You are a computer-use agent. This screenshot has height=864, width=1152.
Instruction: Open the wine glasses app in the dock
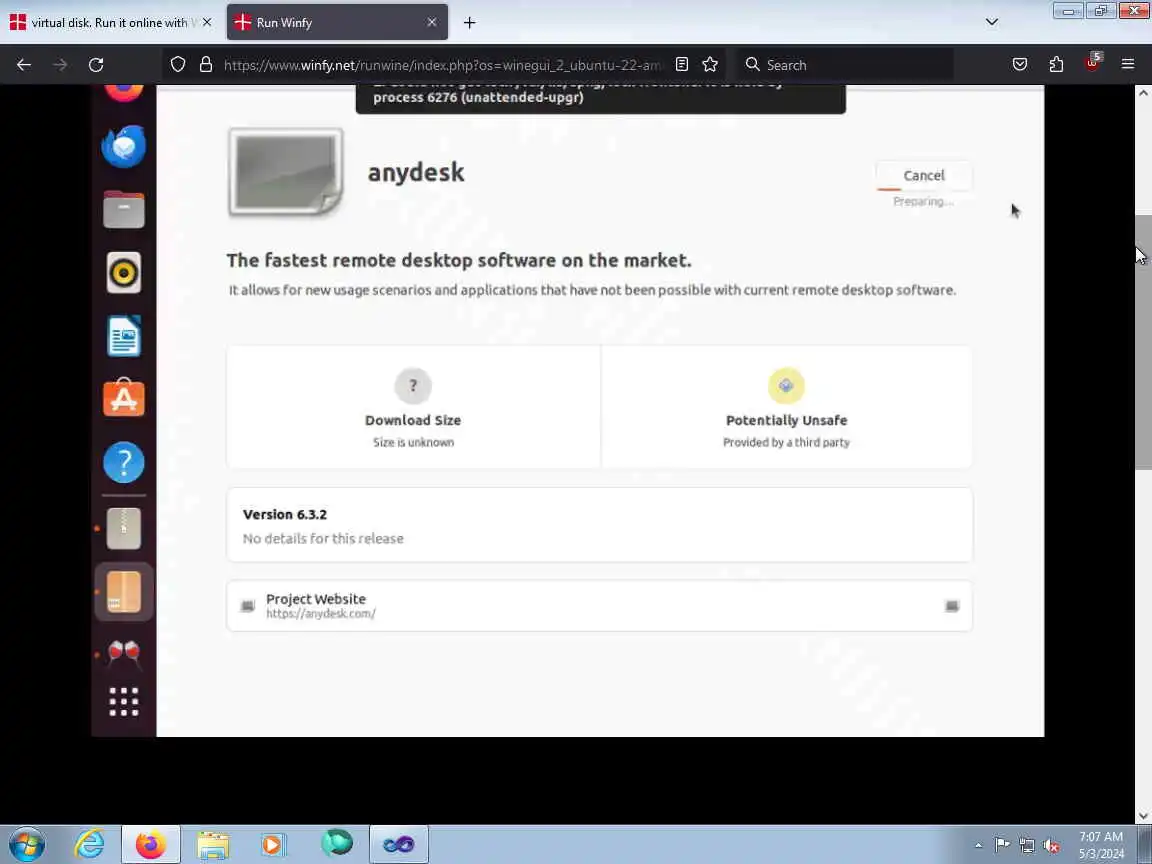pyautogui.click(x=123, y=652)
